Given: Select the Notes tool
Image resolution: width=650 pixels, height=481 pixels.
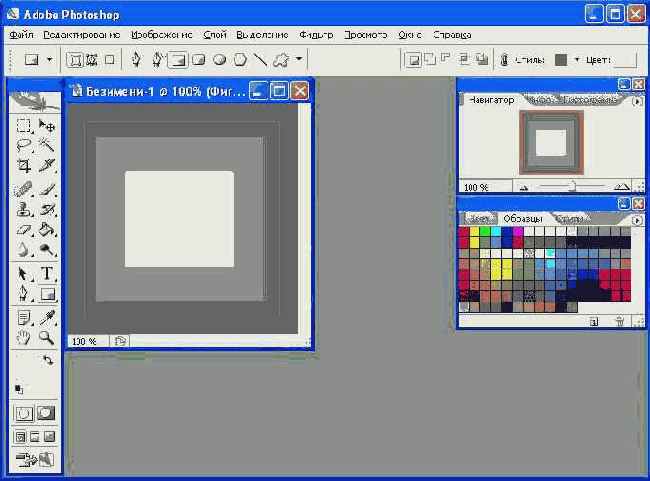Looking at the screenshot, I should [x=23, y=318].
